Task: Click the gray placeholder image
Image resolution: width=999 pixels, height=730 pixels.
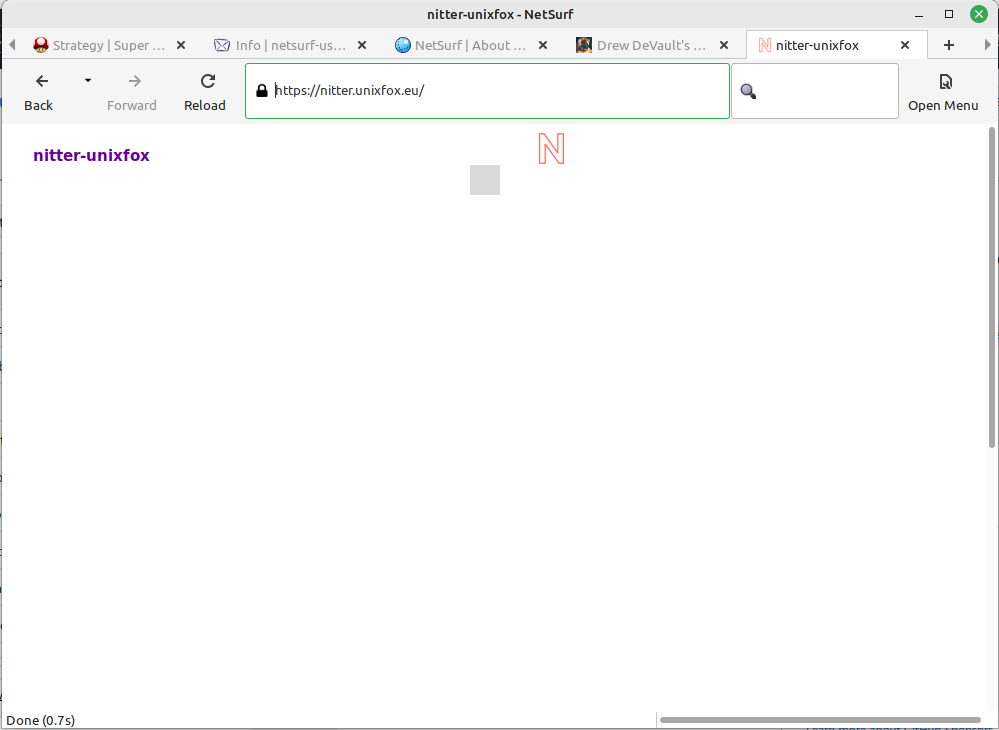Action: [x=484, y=180]
